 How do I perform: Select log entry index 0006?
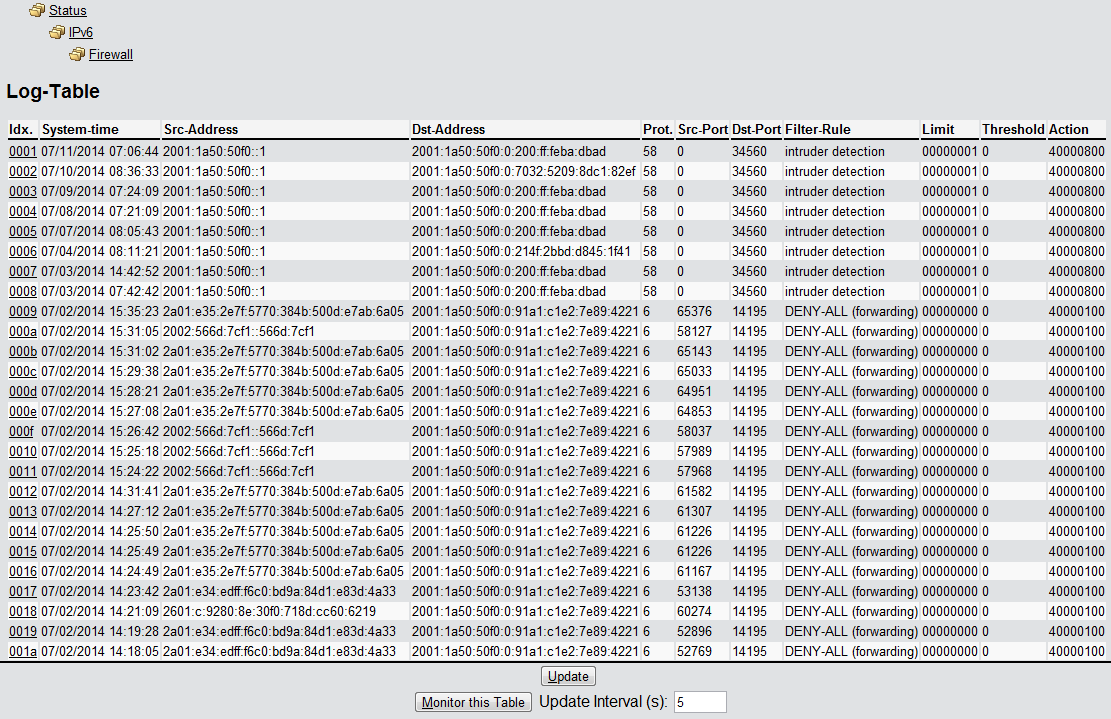coord(22,252)
